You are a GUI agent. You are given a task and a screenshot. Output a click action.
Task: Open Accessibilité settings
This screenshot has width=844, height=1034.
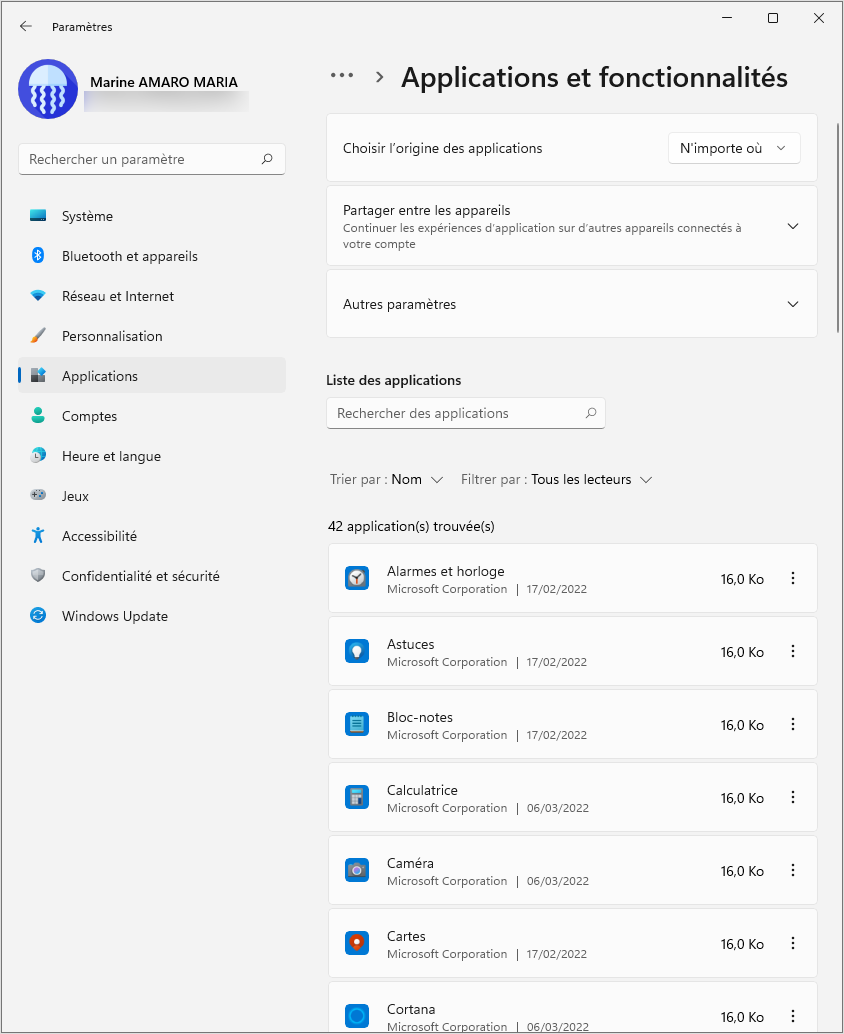coord(152,535)
